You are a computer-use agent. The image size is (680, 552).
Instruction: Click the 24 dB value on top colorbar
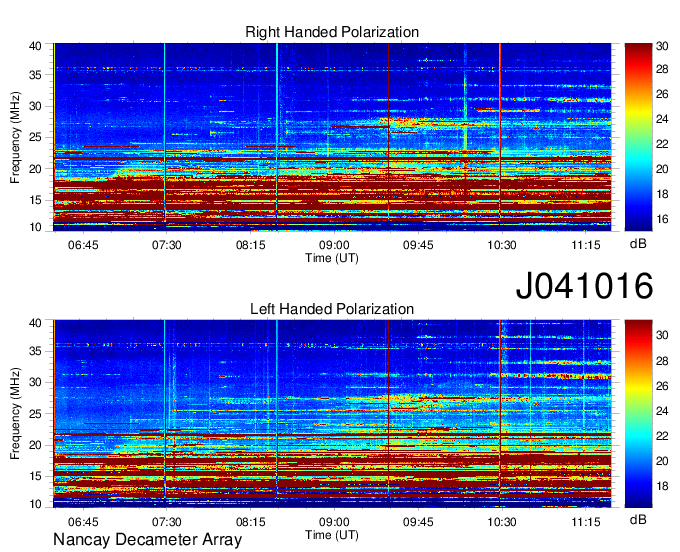click(x=662, y=119)
